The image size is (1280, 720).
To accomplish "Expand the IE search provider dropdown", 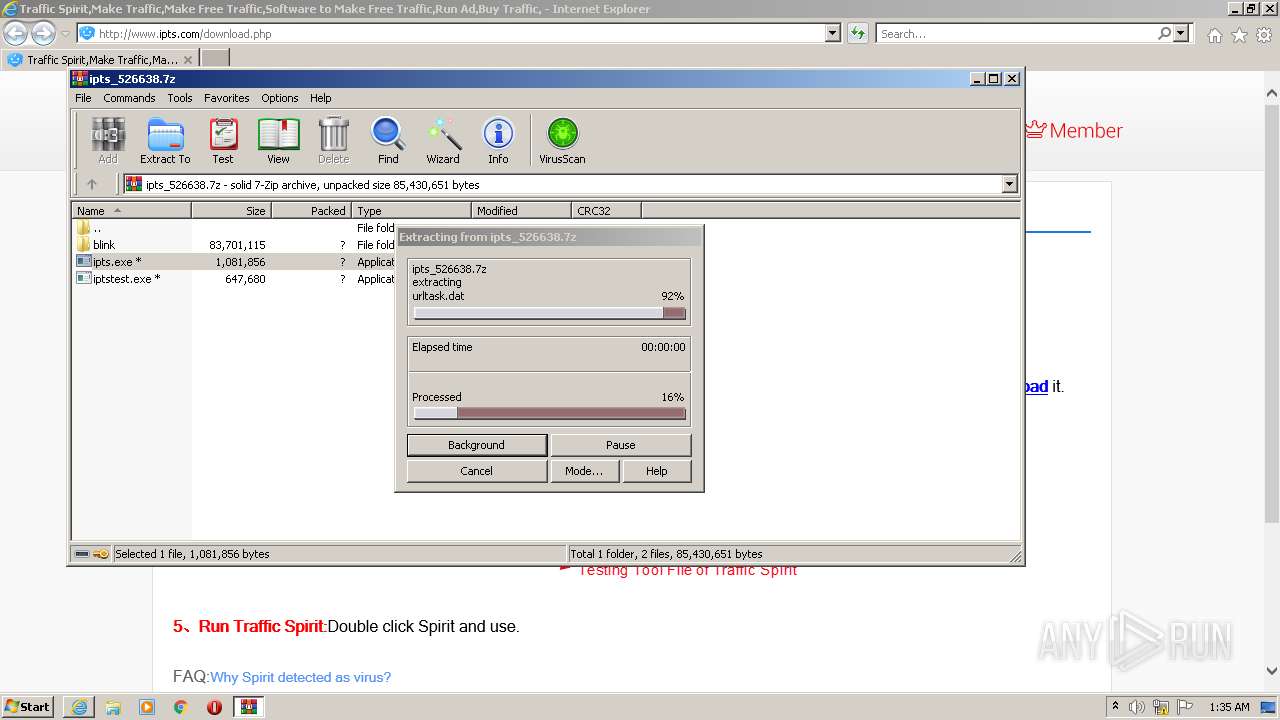I will [x=1182, y=34].
